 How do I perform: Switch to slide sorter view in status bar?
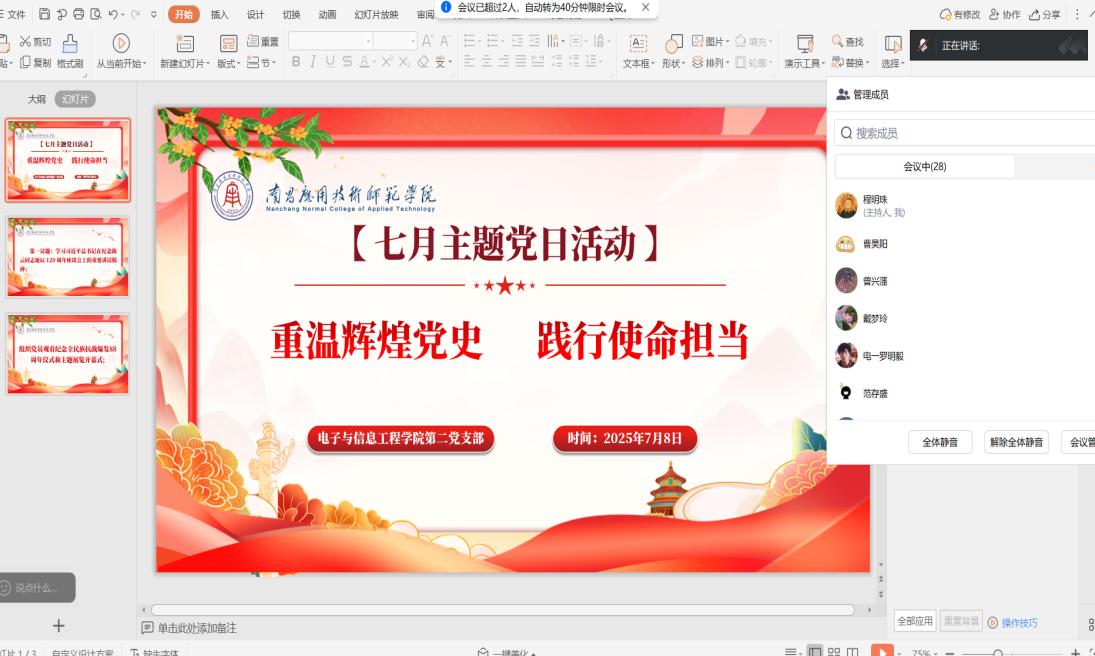tap(834, 652)
